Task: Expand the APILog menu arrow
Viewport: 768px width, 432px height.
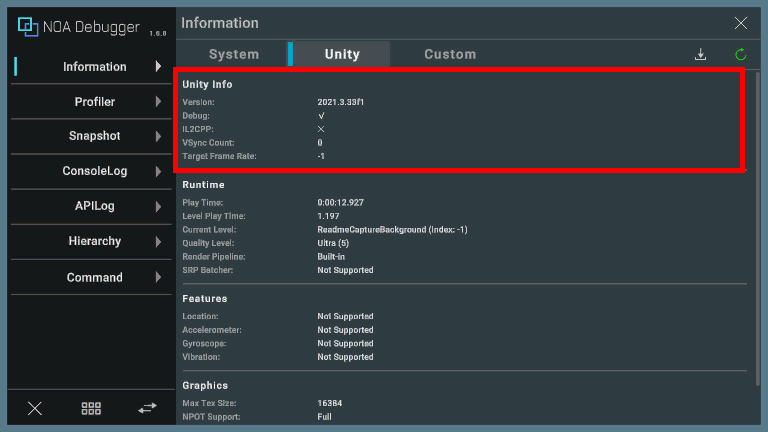Action: coord(158,206)
